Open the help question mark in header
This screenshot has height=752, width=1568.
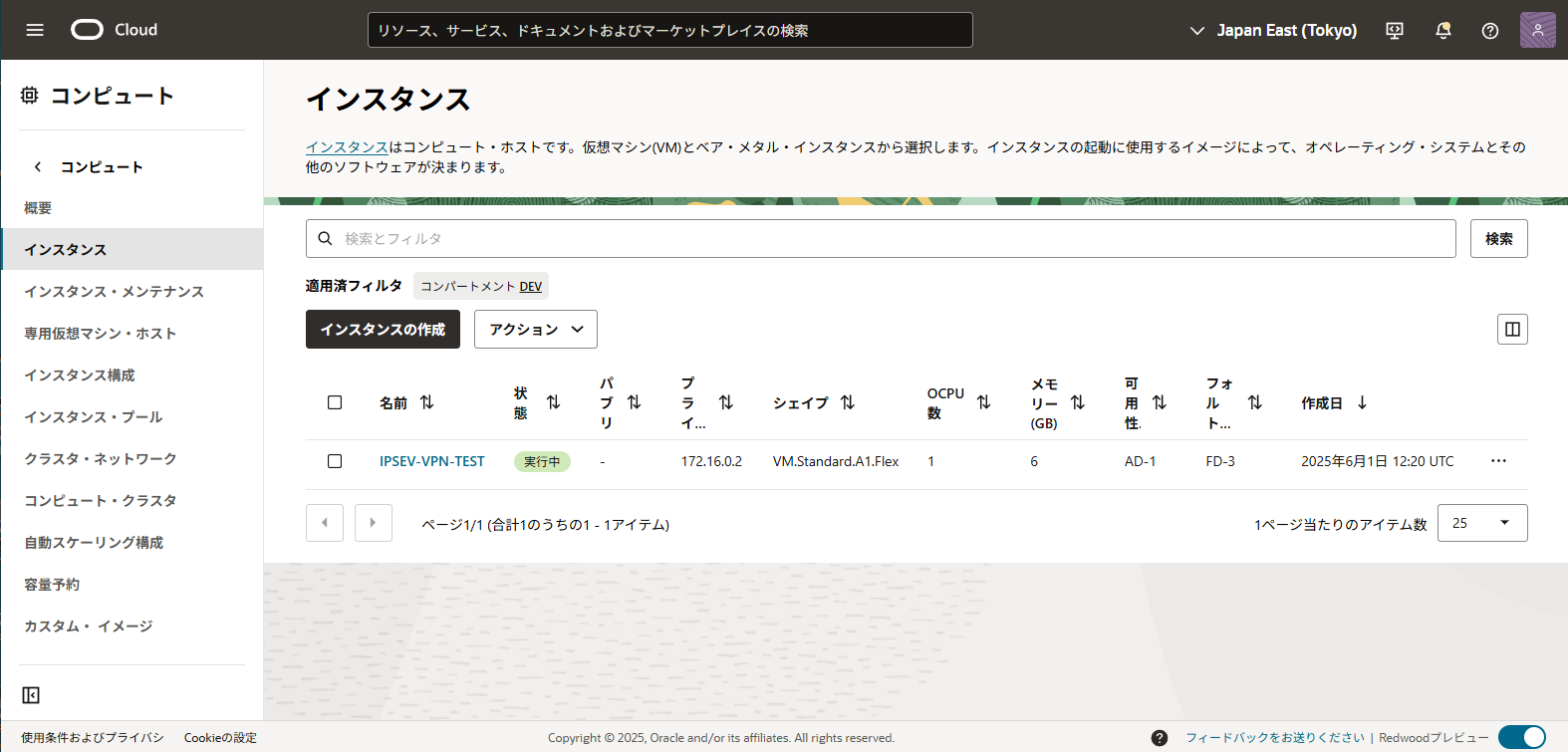pos(1490,31)
